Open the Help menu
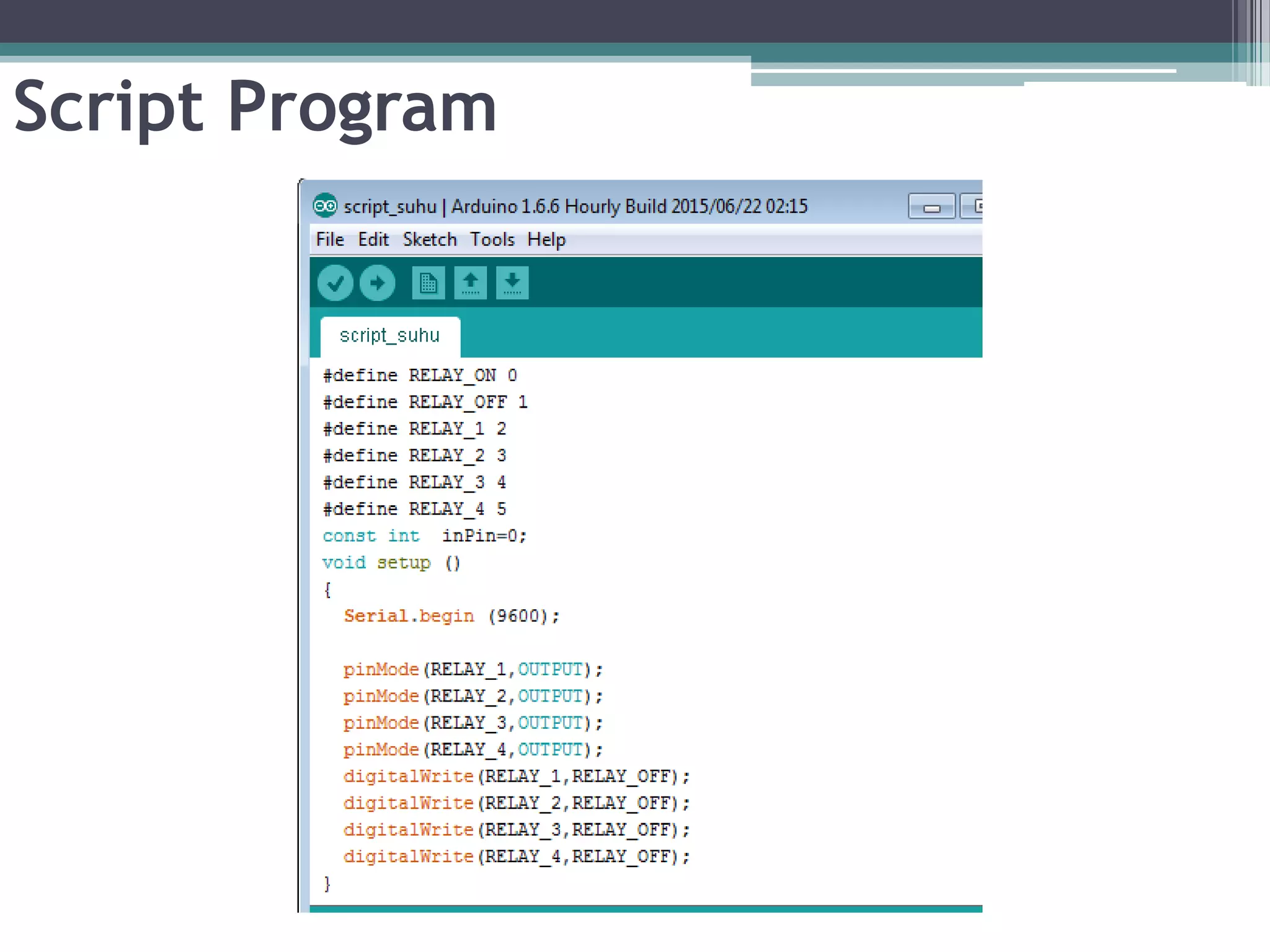Image resolution: width=1270 pixels, height=952 pixels. coord(546,240)
